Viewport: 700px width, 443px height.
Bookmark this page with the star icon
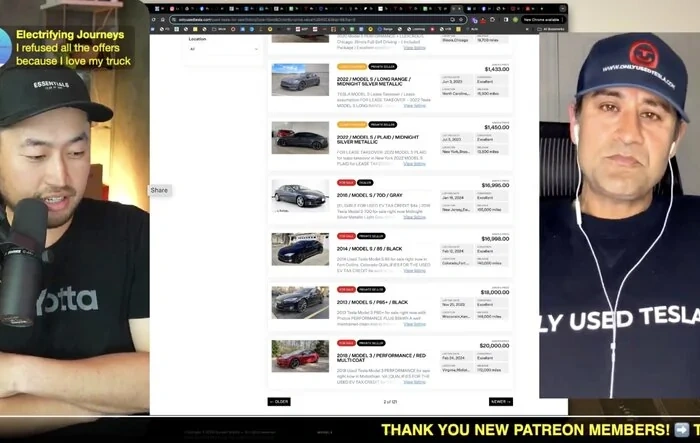pyautogui.click(x=461, y=20)
